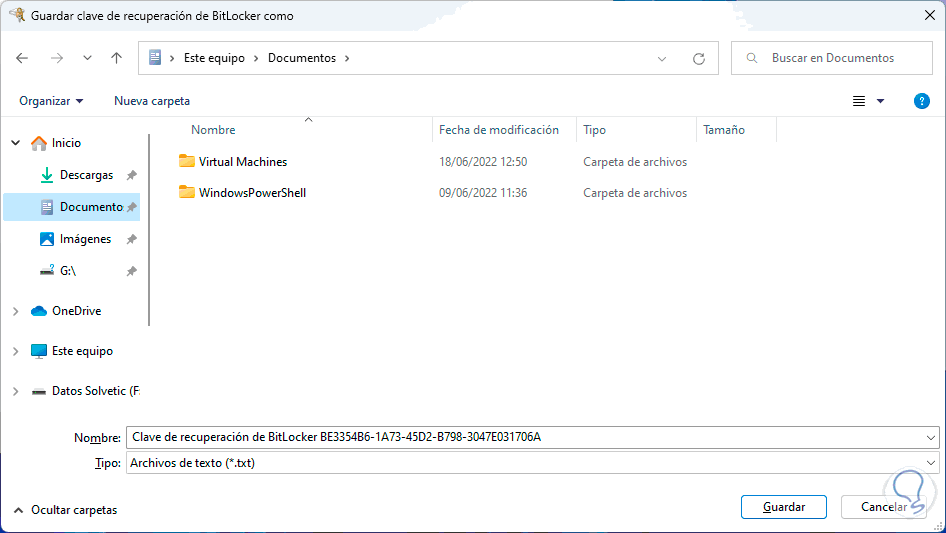Expand the 'Este equipo' tree node
This screenshot has width=946, height=533.
pyautogui.click(x=16, y=351)
